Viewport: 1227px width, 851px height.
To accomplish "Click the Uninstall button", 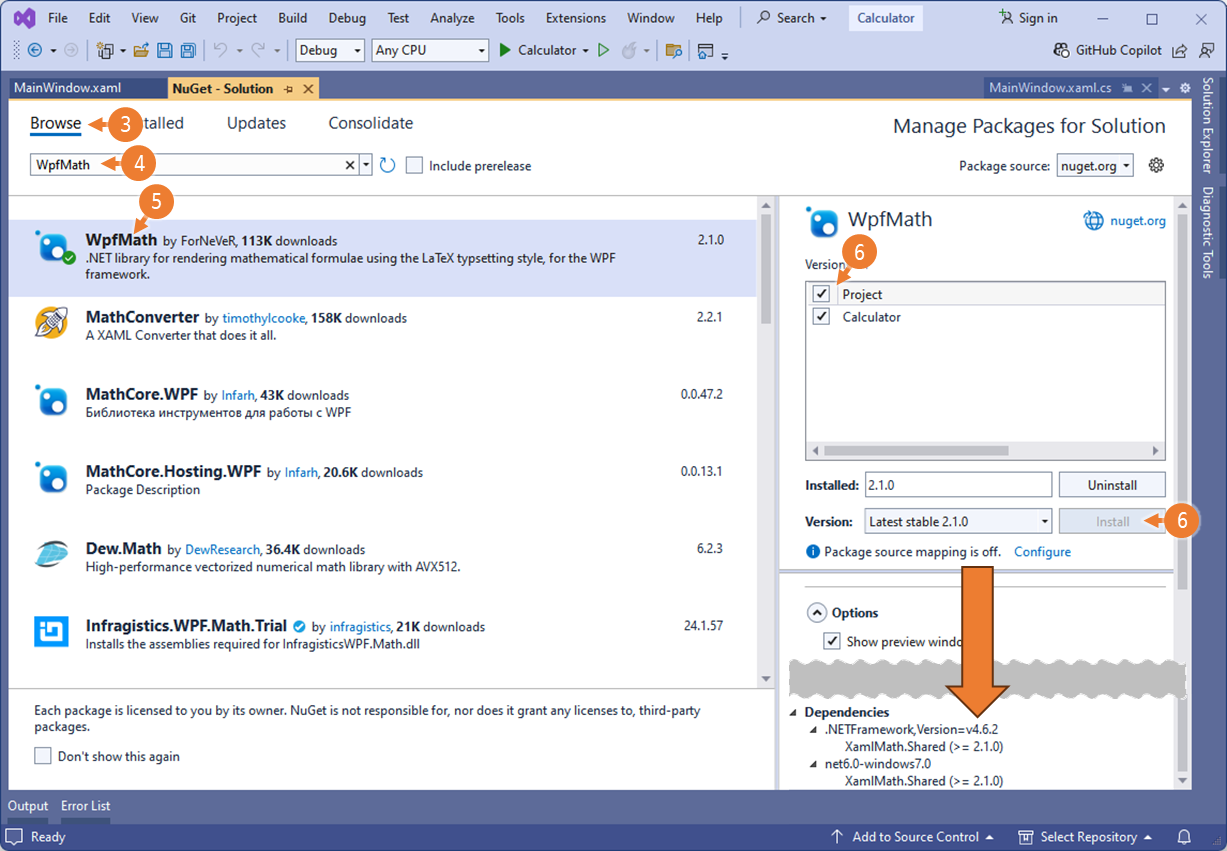I will [x=1112, y=484].
